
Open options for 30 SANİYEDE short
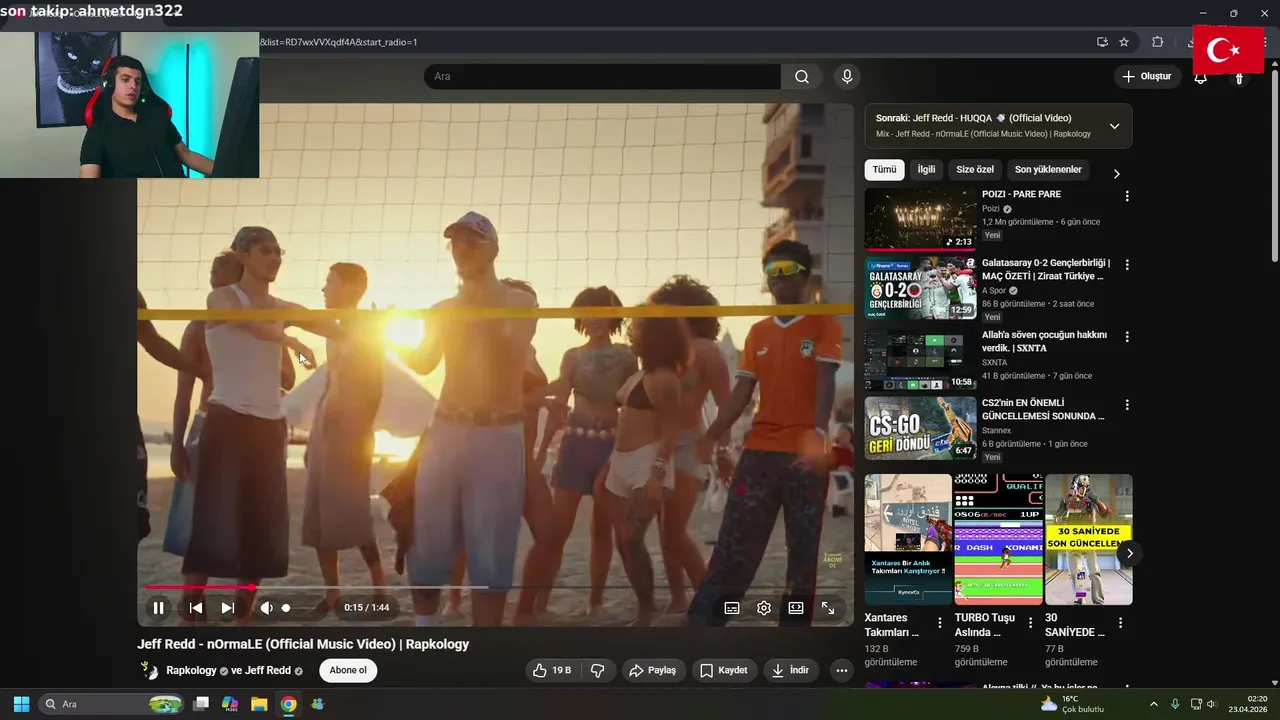1120,623
